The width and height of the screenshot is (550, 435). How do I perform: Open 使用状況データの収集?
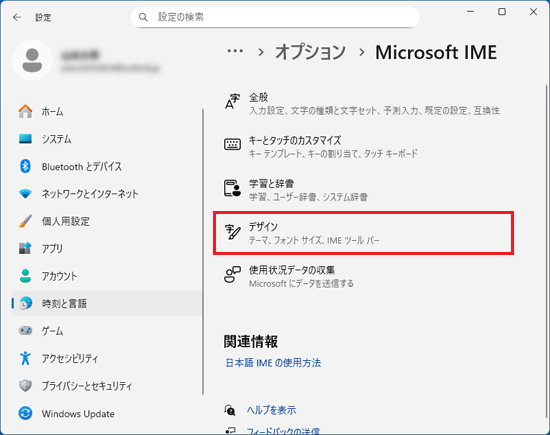click(x=363, y=276)
